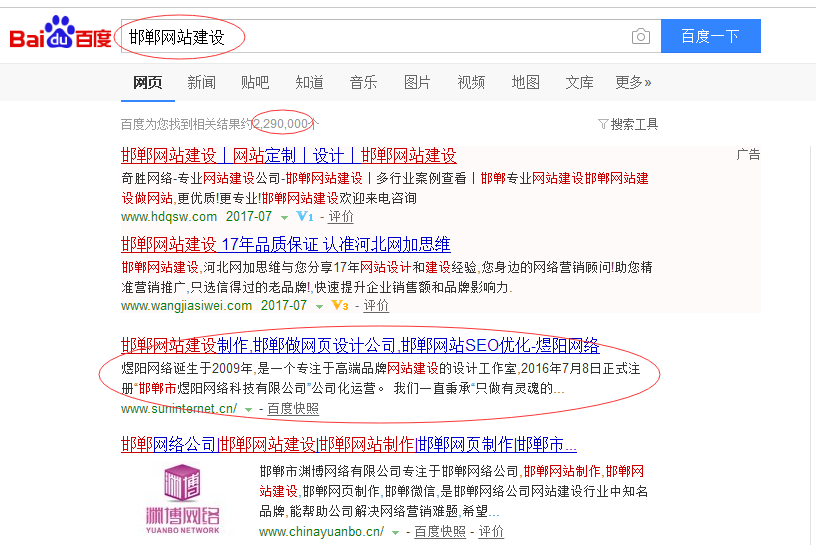Image resolution: width=816 pixels, height=545 pixels.
Task: Click 评价 link next to www.wangjiasiwei.com
Action: click(x=376, y=306)
